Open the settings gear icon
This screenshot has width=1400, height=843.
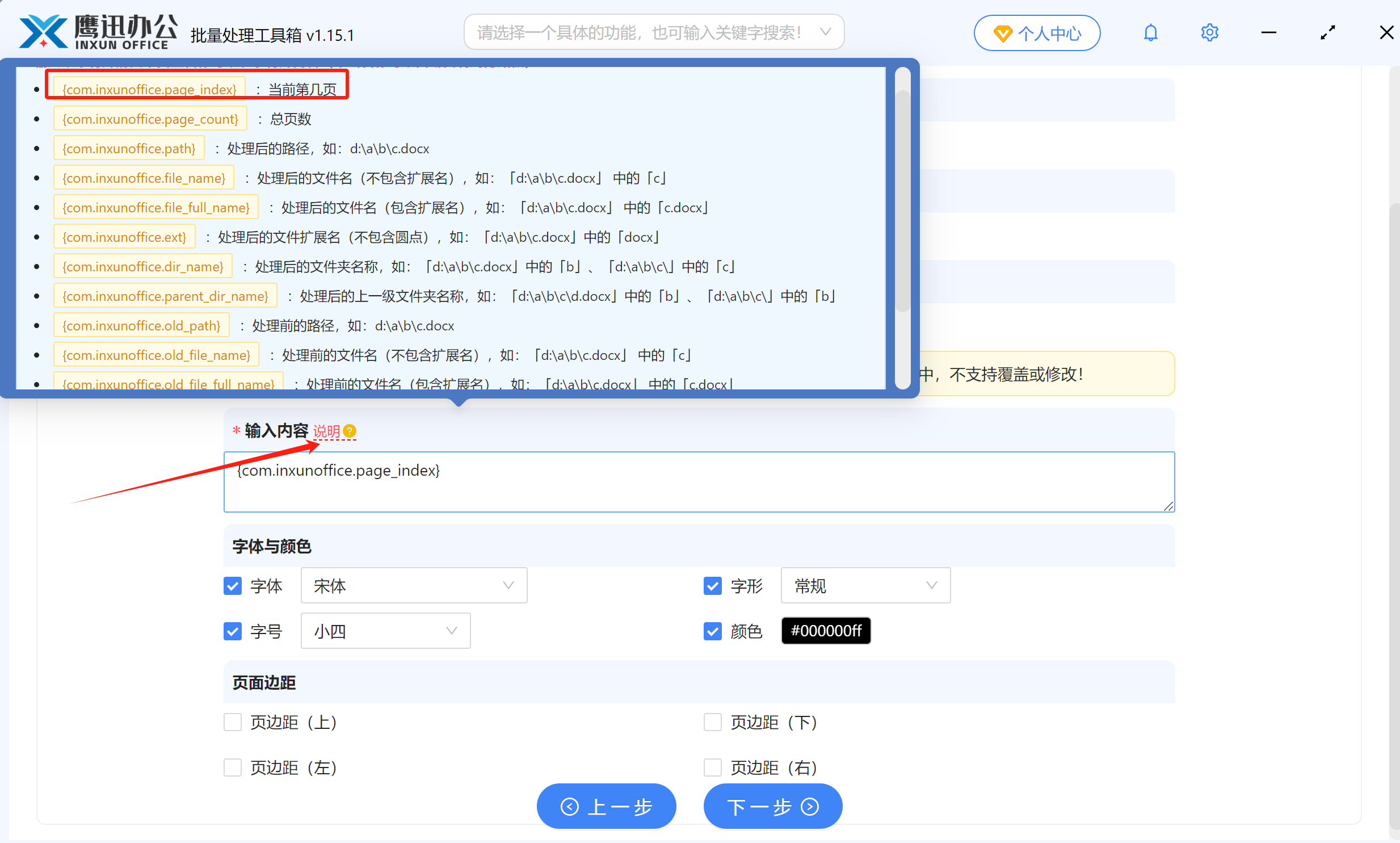coord(1209,32)
